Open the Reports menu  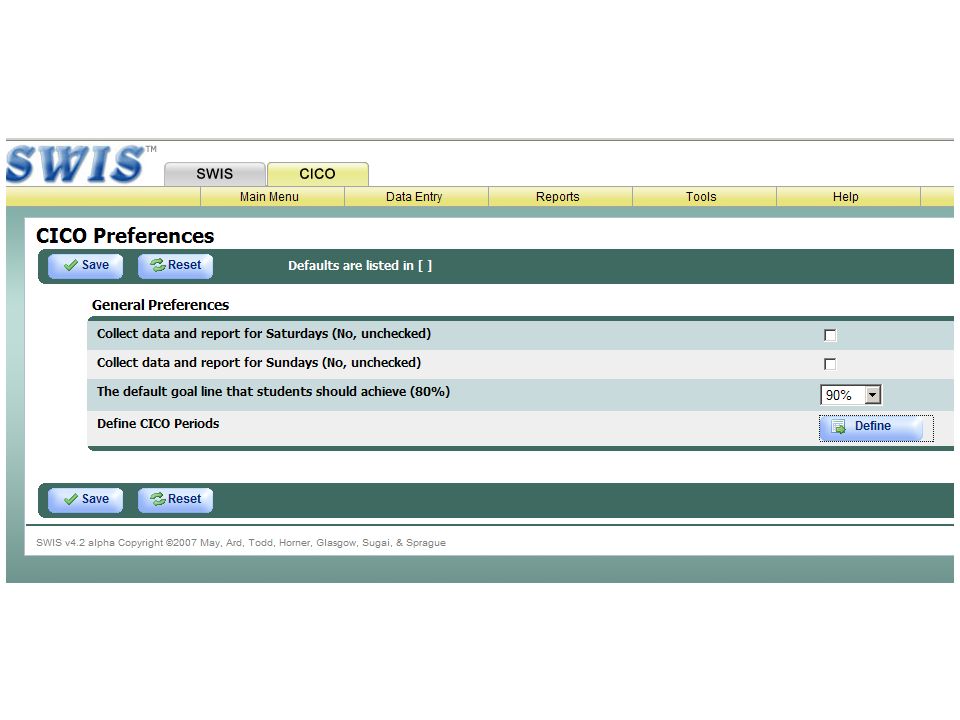(x=558, y=197)
